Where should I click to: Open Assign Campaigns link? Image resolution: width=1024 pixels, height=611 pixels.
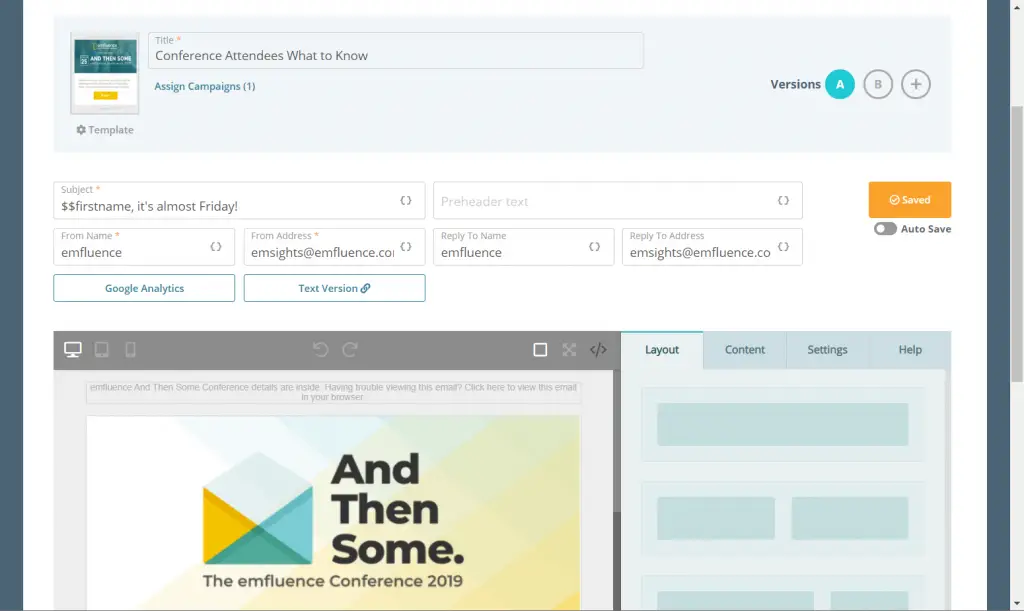tap(204, 86)
